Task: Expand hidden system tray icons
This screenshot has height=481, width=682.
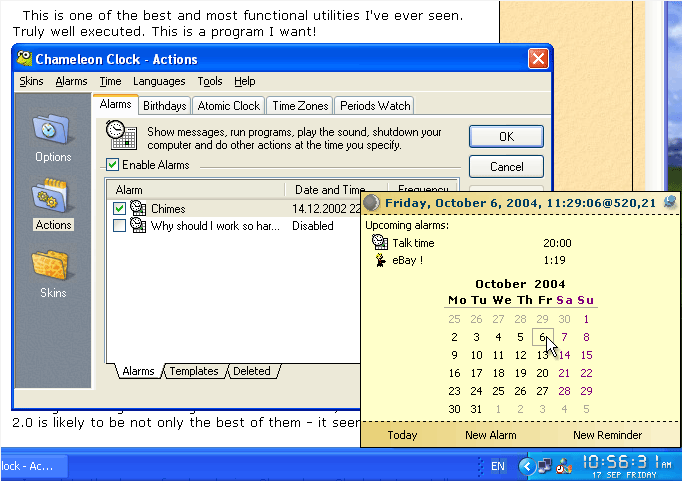Action: pos(526,465)
